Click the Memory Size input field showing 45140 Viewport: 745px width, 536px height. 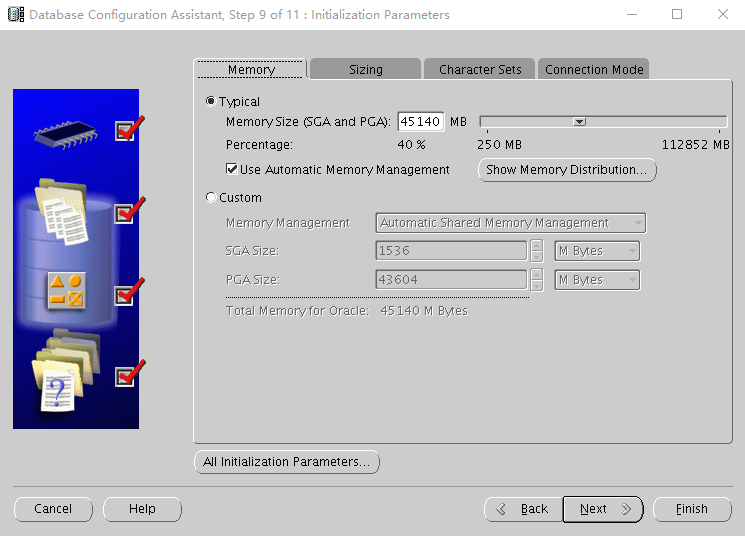[x=420, y=122]
